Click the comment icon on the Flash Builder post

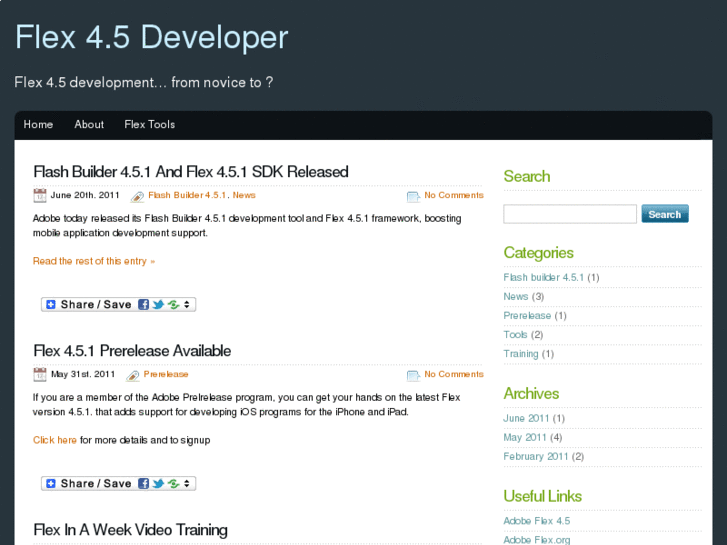(413, 197)
